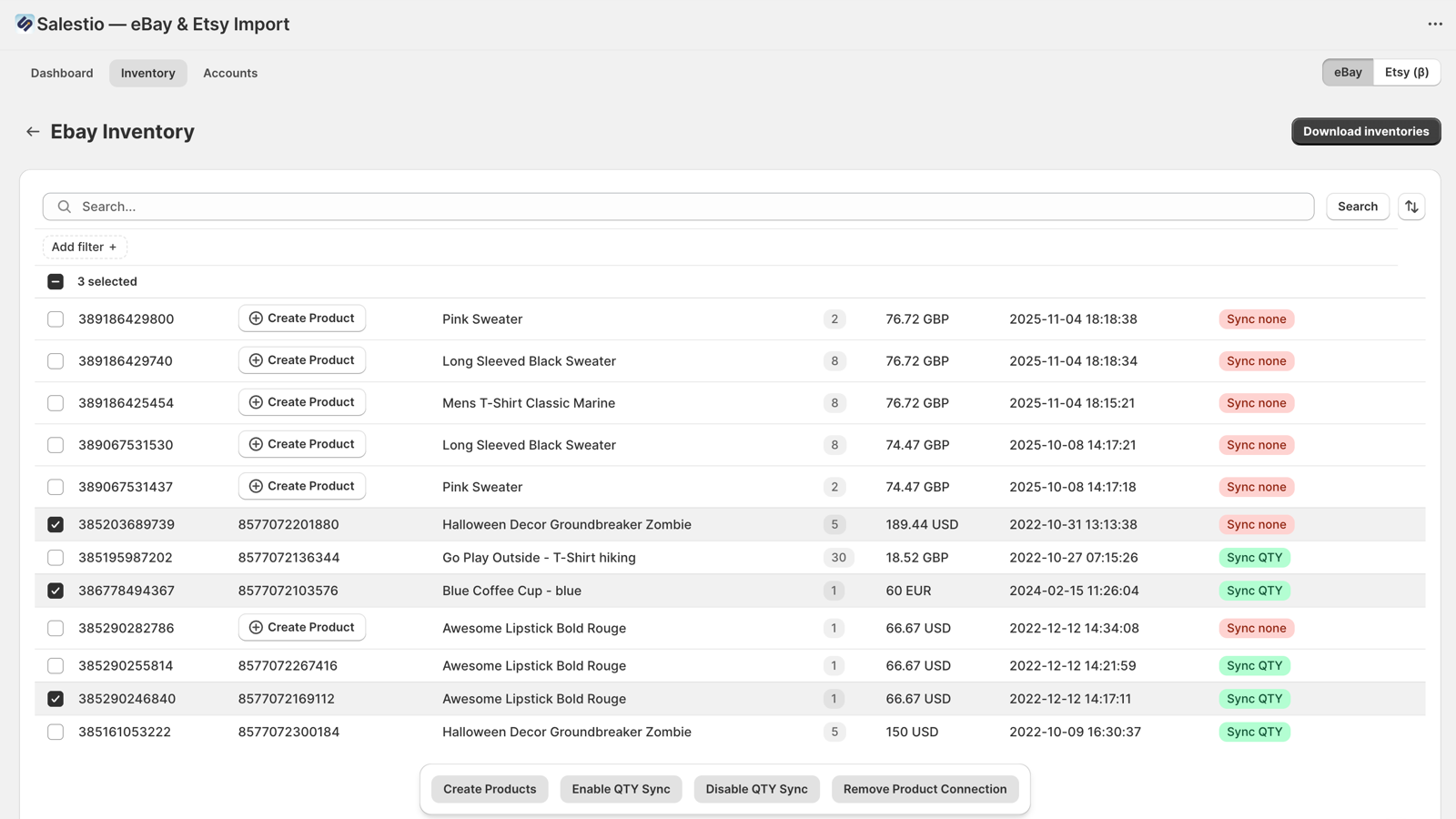Viewport: 1456px width, 819px height.
Task: Uncheck the Halloween Decor item 385203689739
Action: pyautogui.click(x=56, y=525)
